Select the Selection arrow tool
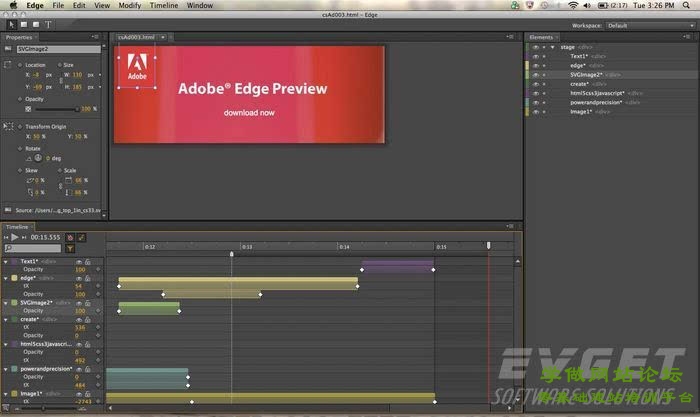This screenshot has width=700, height=417. coord(7,24)
